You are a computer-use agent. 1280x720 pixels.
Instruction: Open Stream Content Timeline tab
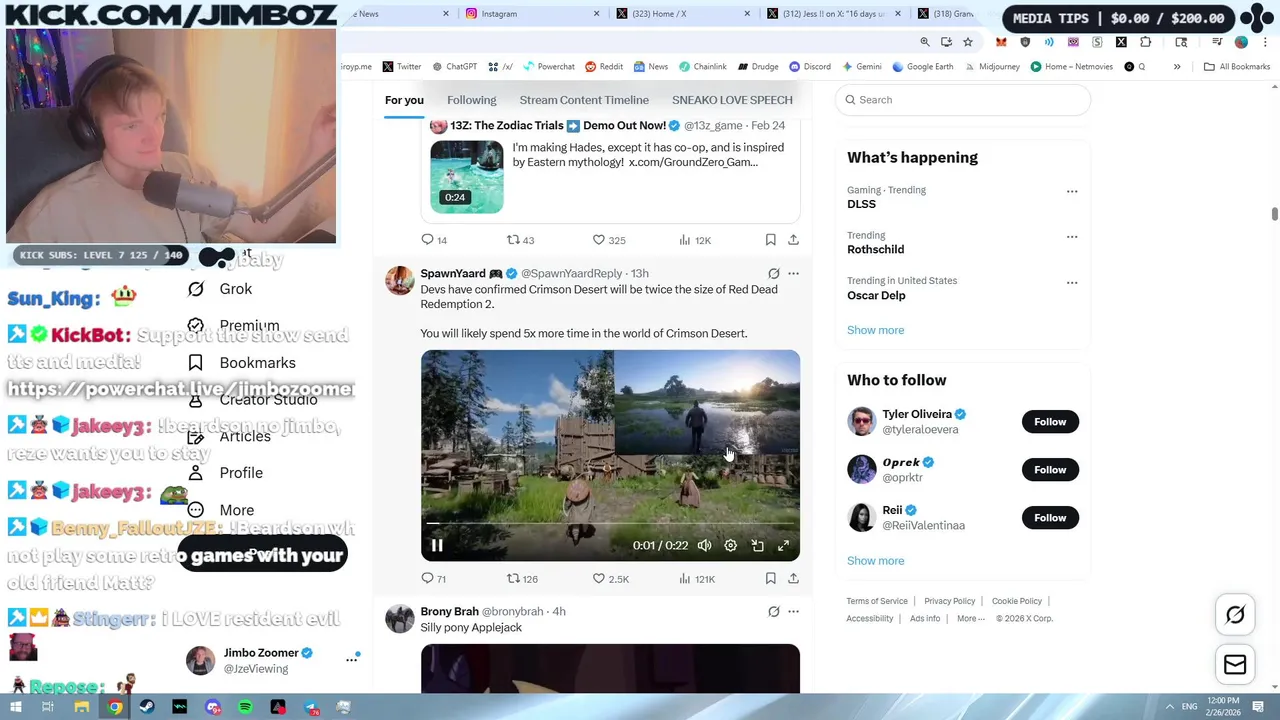coord(584,100)
